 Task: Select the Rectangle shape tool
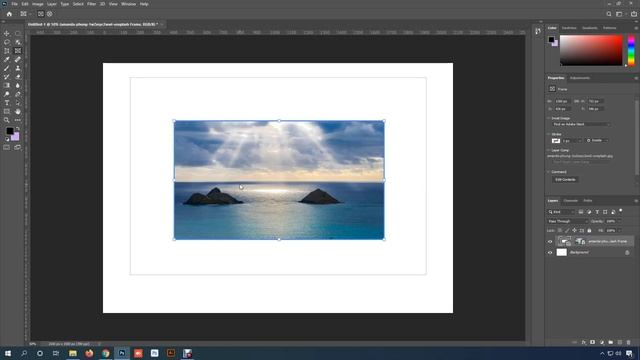pyautogui.click(x=7, y=111)
